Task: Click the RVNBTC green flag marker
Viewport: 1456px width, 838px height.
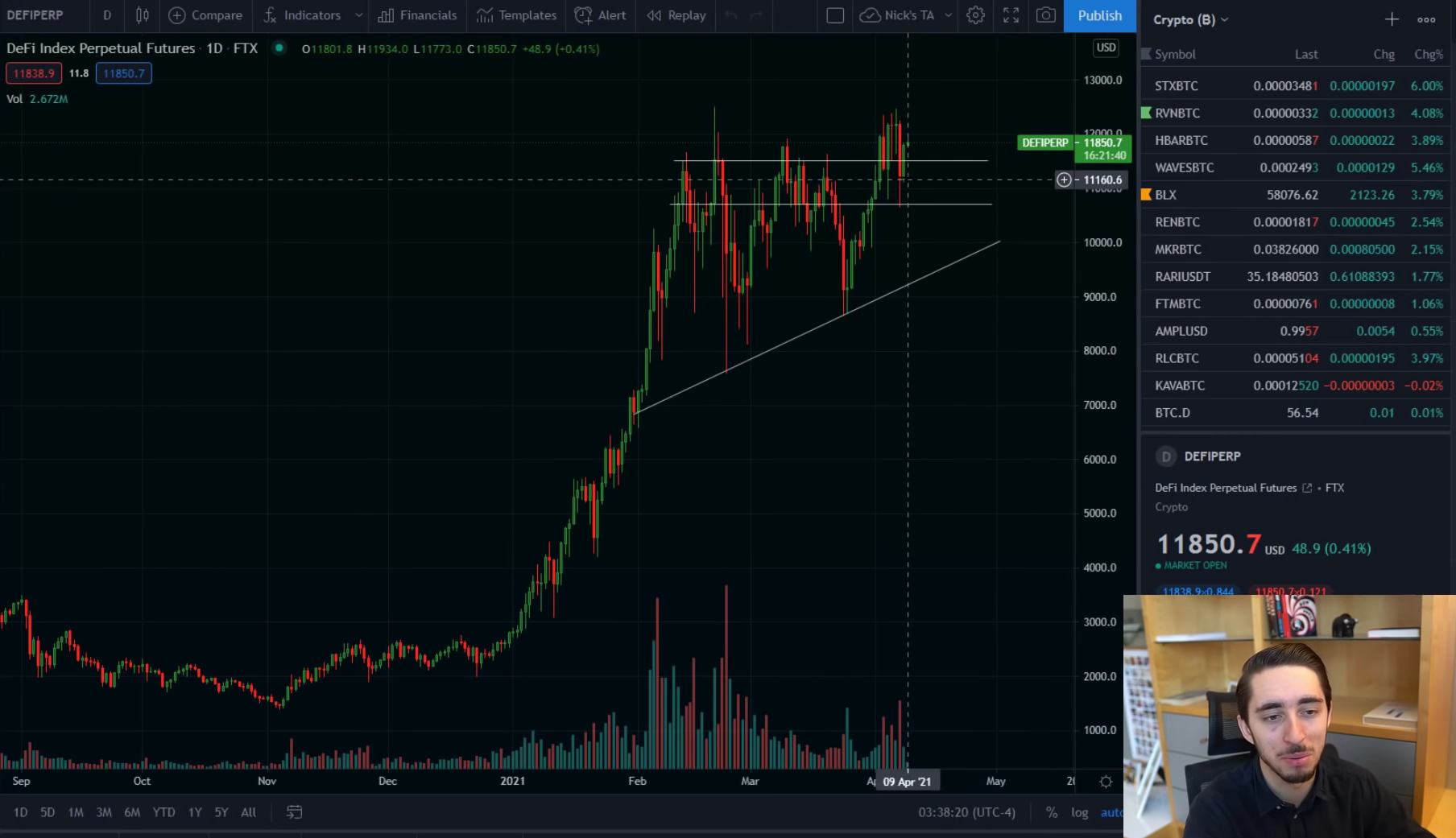Action: pos(1146,113)
